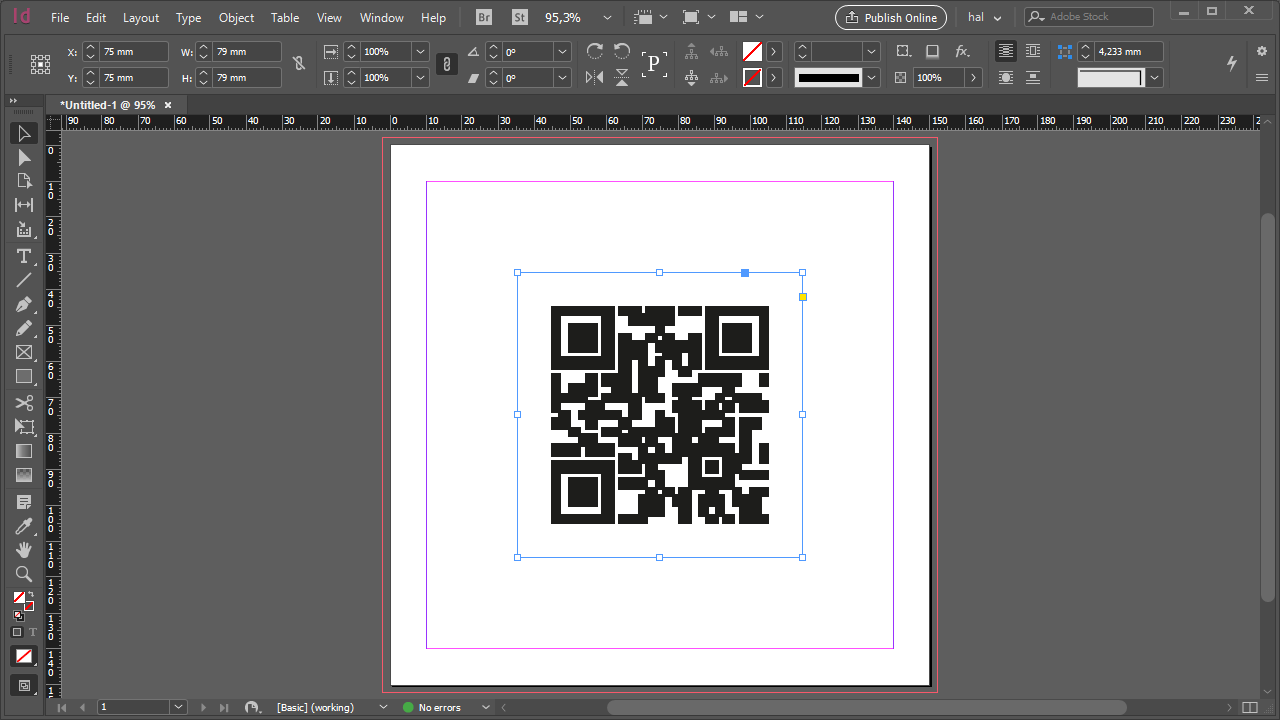Open the File menu
Image resolution: width=1280 pixels, height=720 pixels.
click(60, 18)
